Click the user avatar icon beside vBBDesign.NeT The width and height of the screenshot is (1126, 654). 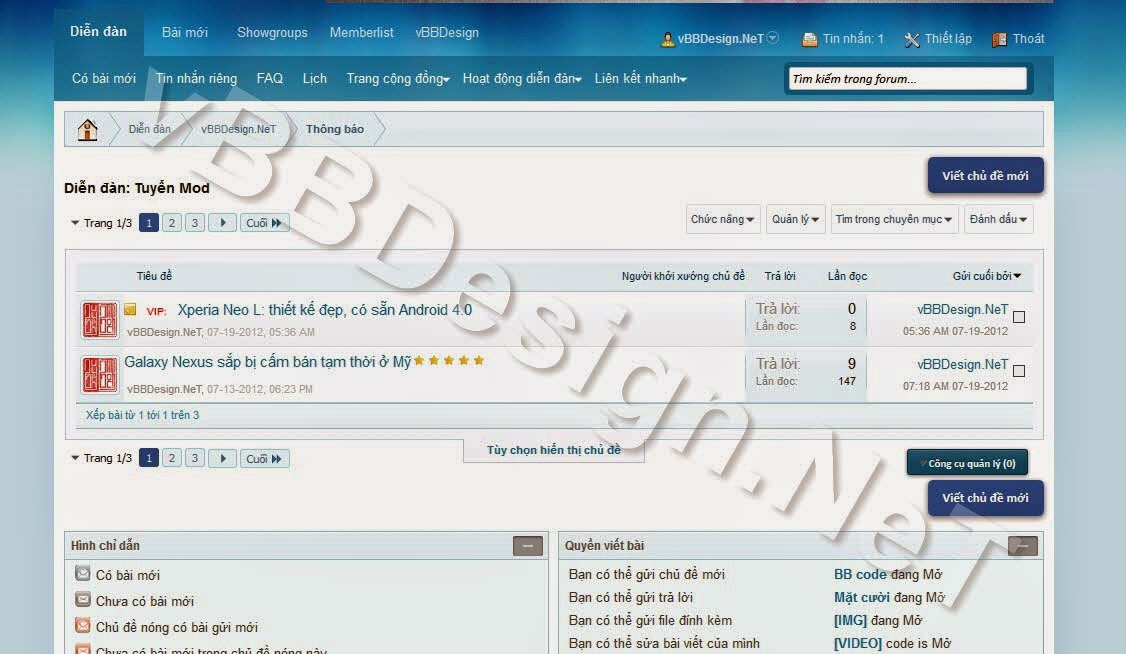tap(668, 39)
